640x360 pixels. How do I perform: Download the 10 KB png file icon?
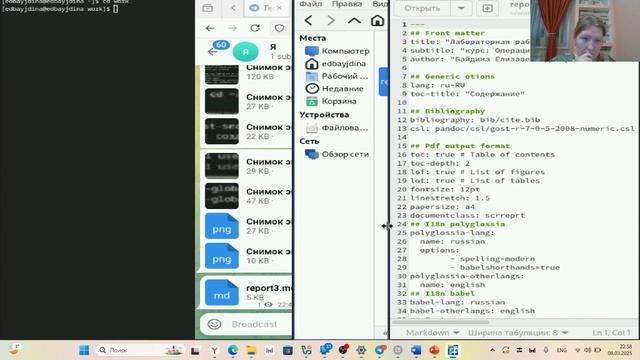click(x=222, y=256)
